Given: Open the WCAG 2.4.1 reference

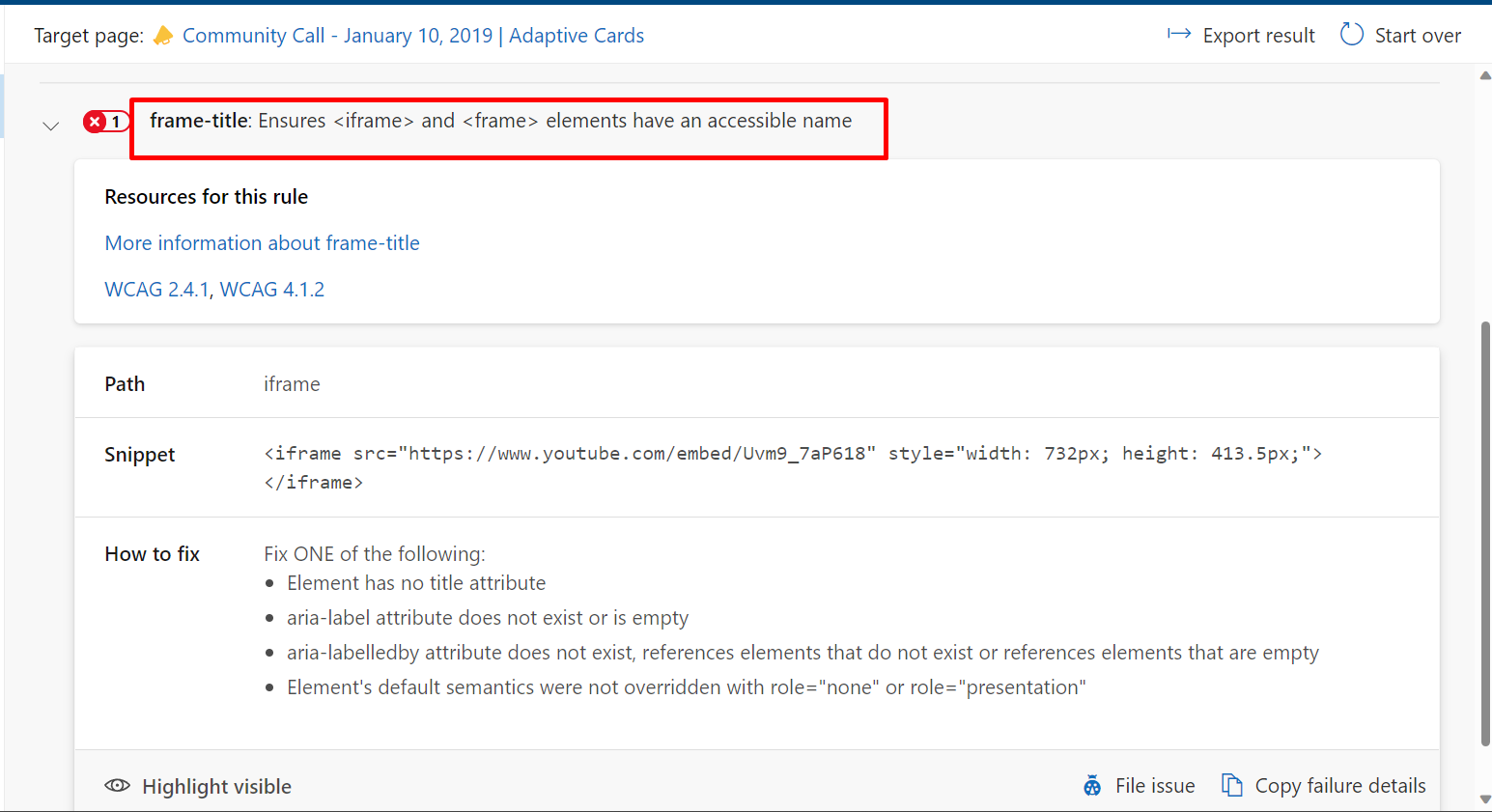Looking at the screenshot, I should 156,289.
